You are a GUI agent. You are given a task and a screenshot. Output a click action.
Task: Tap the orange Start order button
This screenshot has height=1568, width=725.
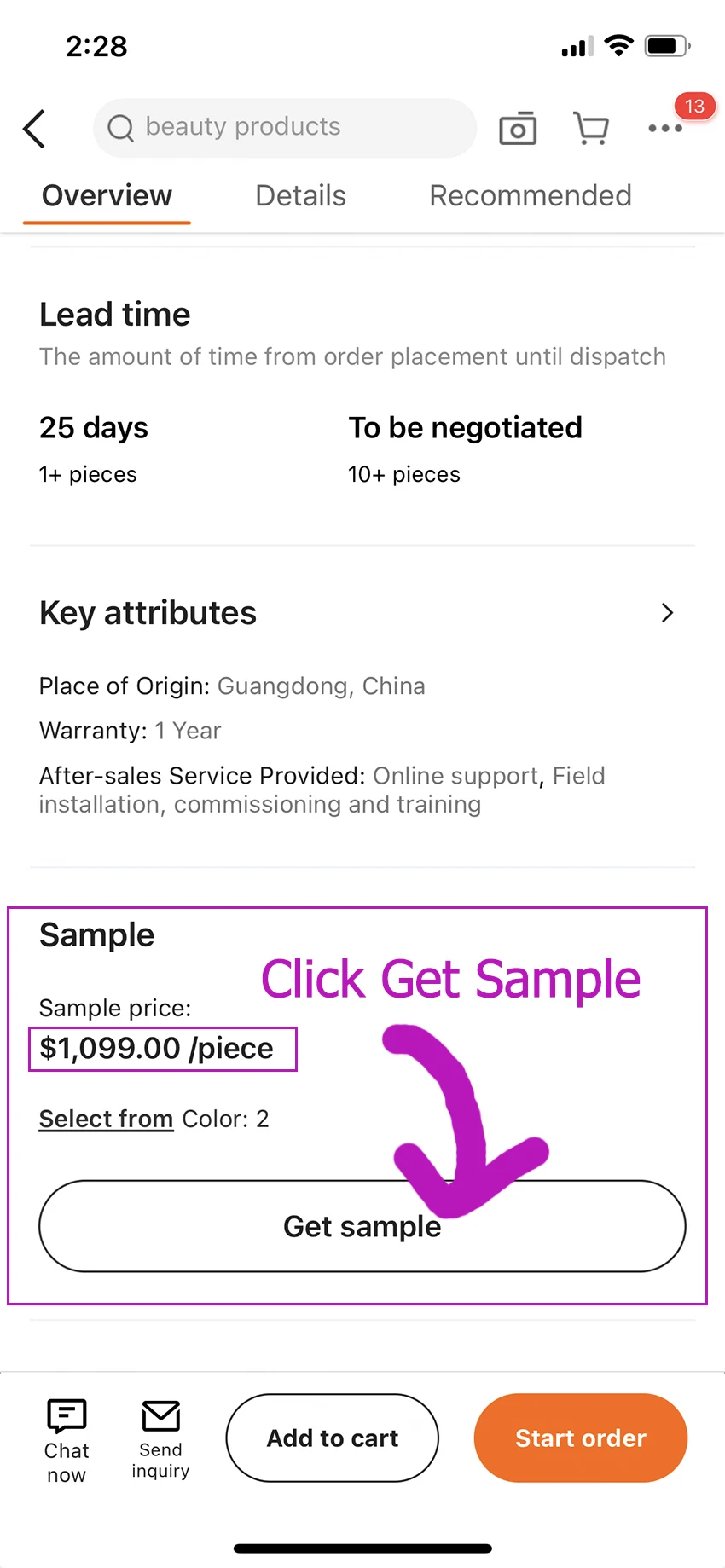[581, 1438]
